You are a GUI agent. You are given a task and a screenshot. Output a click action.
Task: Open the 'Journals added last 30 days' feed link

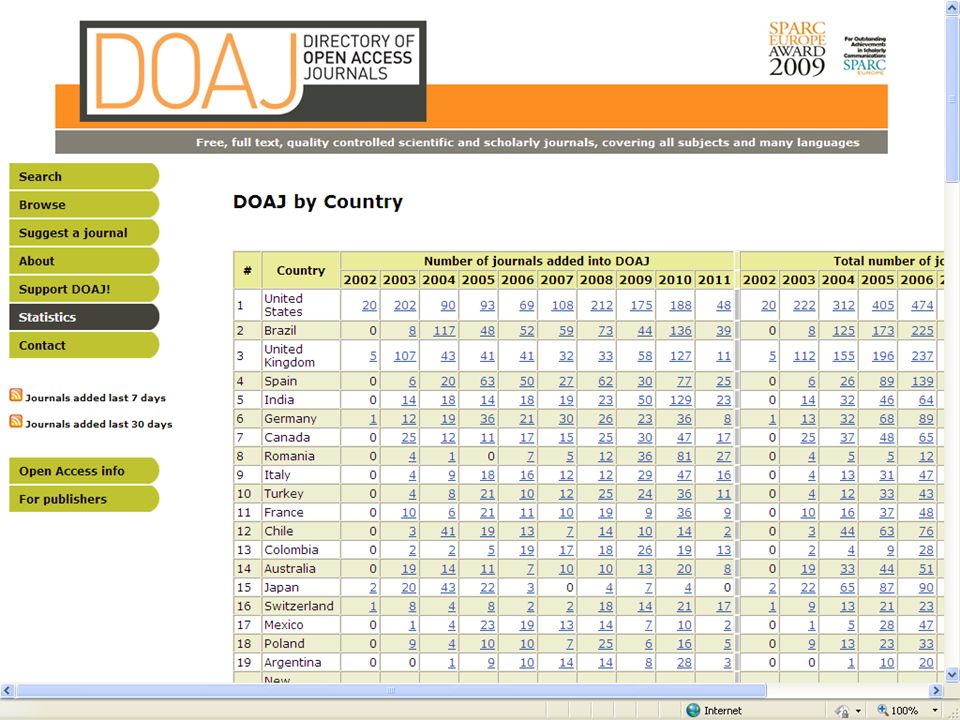tap(99, 424)
